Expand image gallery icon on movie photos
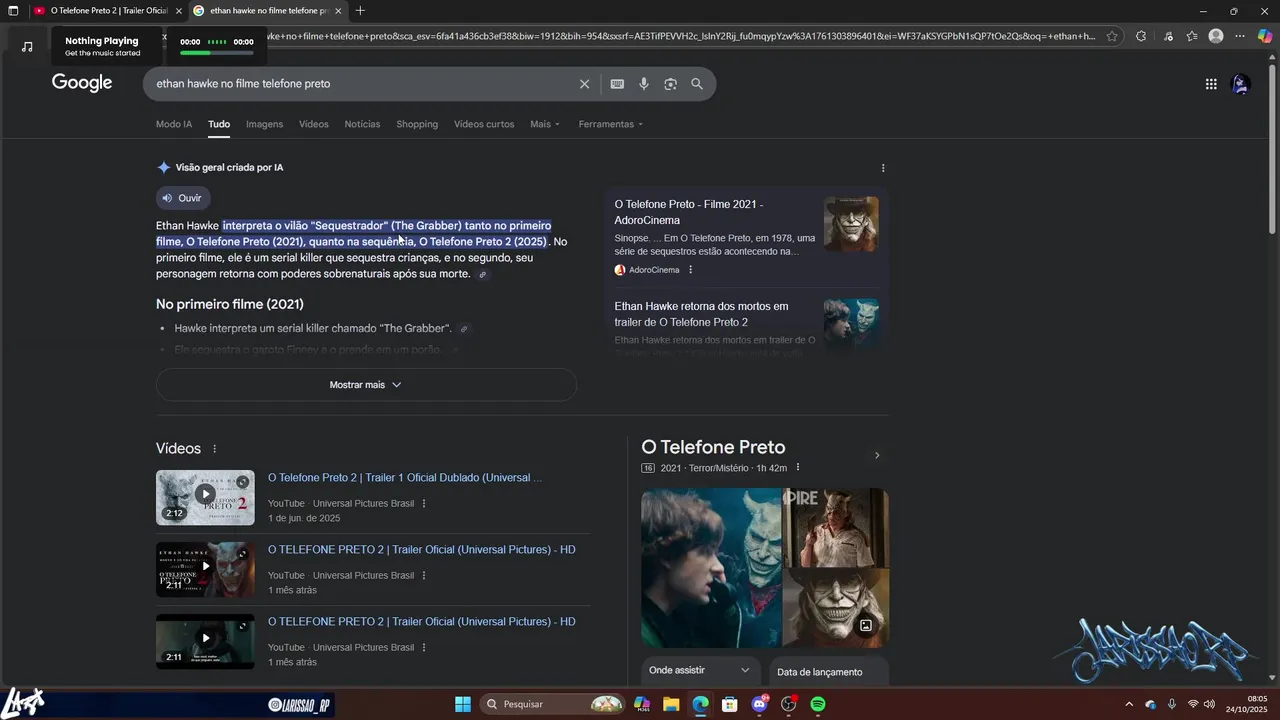 click(x=866, y=626)
